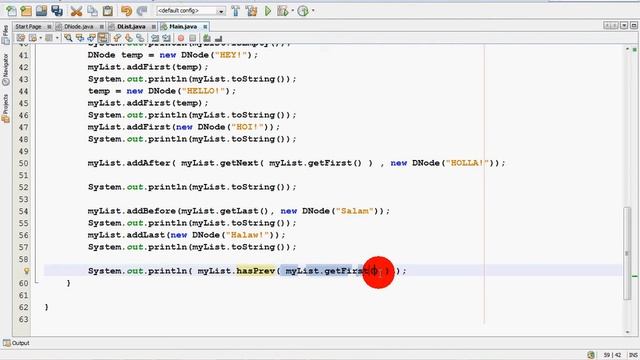Image resolution: width=640 pixels, height=360 pixels.
Task: Open the Navigator side panel
Action: pyautogui.click(x=5, y=69)
